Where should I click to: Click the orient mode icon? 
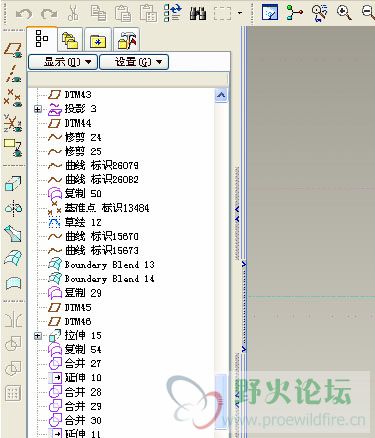[320, 13]
